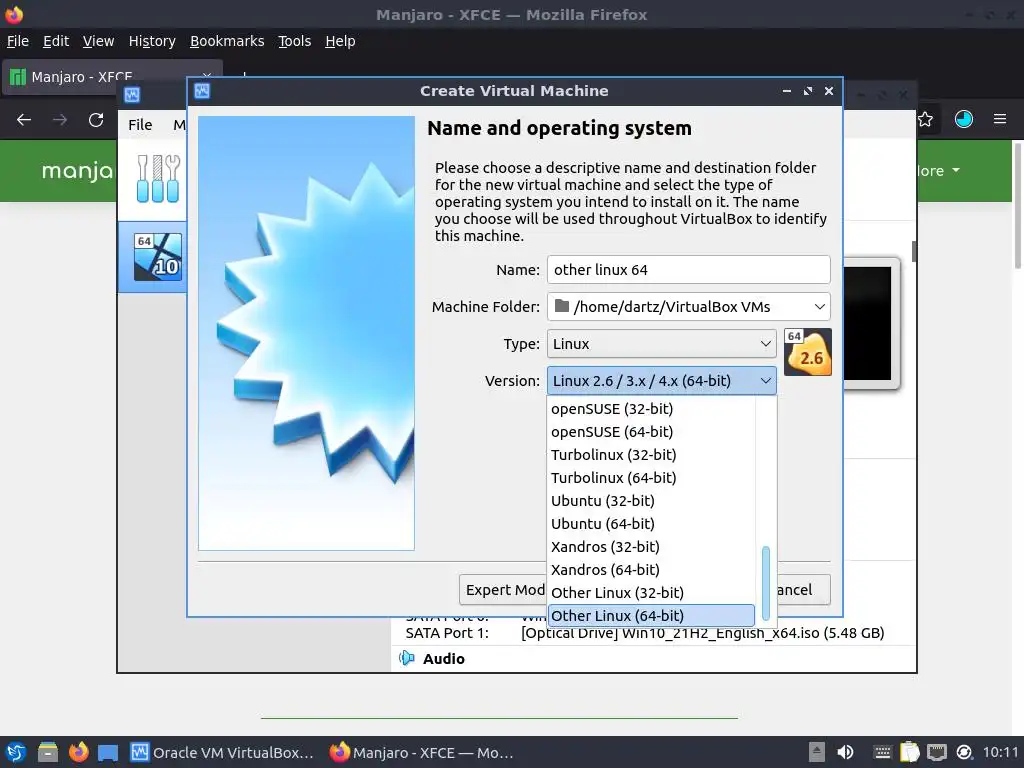1024x768 pixels.
Task: Open Firefox View menu
Action: pos(99,41)
